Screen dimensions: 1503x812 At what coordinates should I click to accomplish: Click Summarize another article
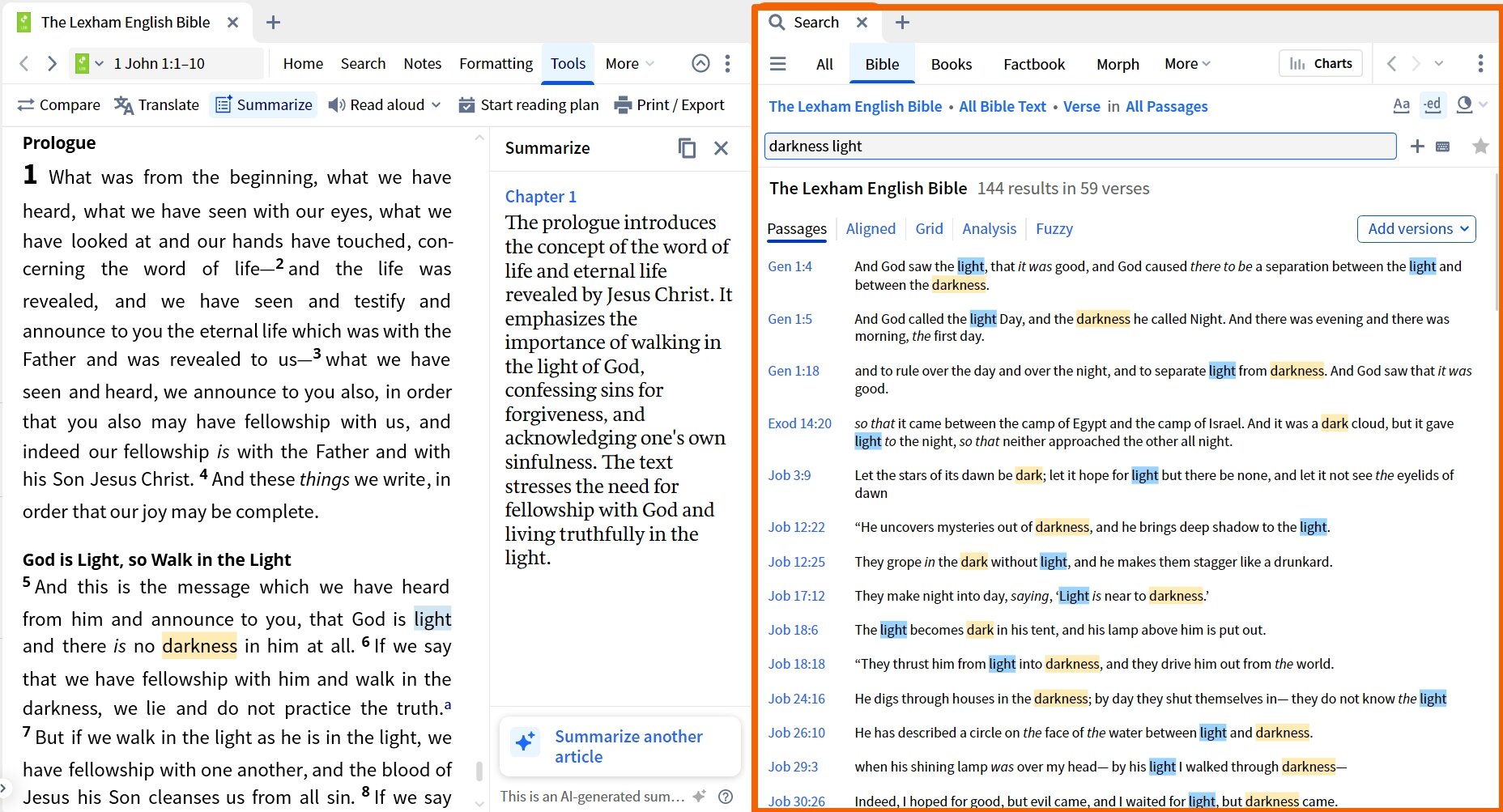coord(620,746)
